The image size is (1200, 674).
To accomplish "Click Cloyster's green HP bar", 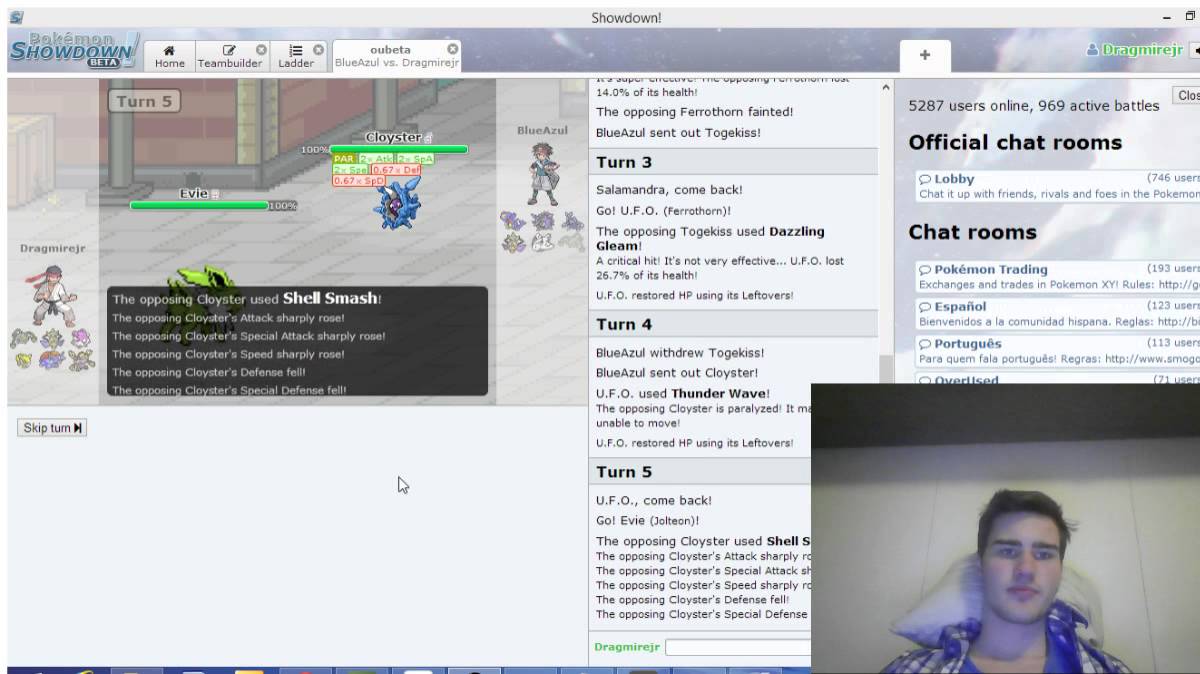I will tap(399, 149).
